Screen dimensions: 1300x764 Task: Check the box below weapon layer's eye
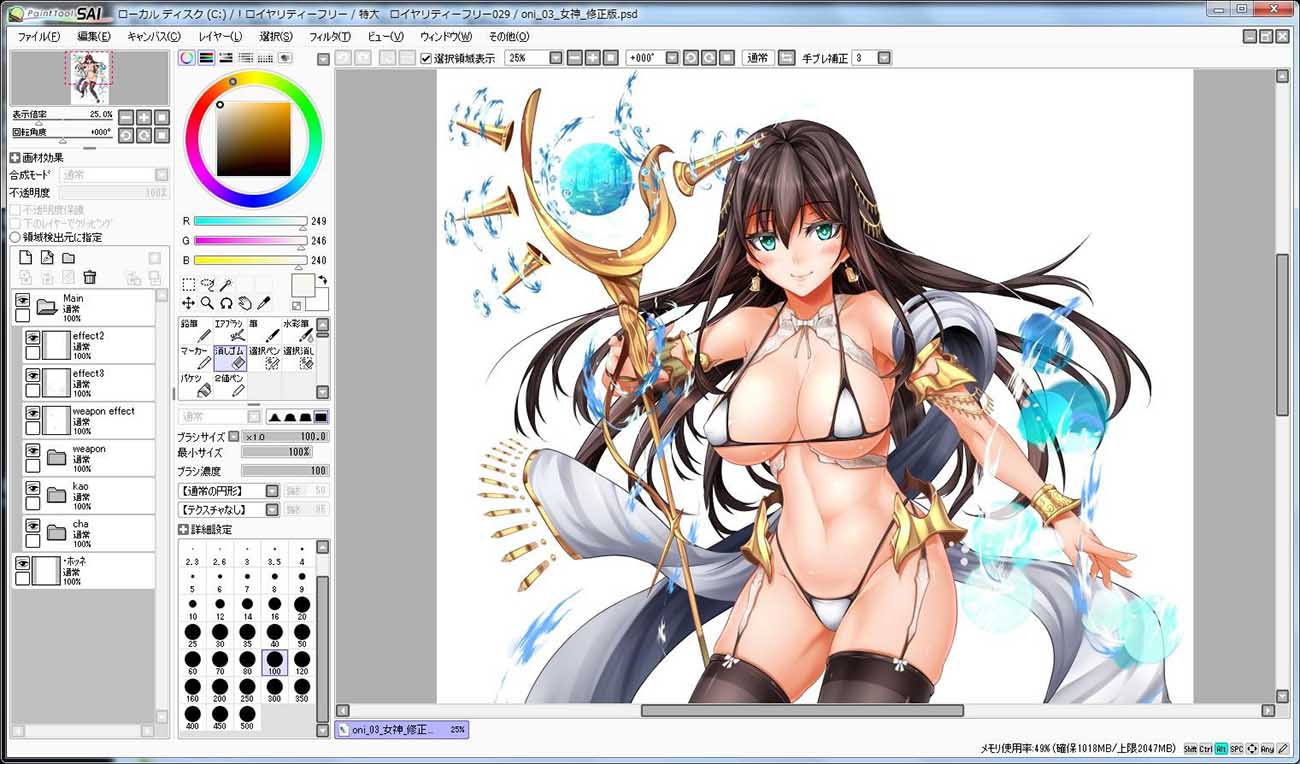coord(32,465)
